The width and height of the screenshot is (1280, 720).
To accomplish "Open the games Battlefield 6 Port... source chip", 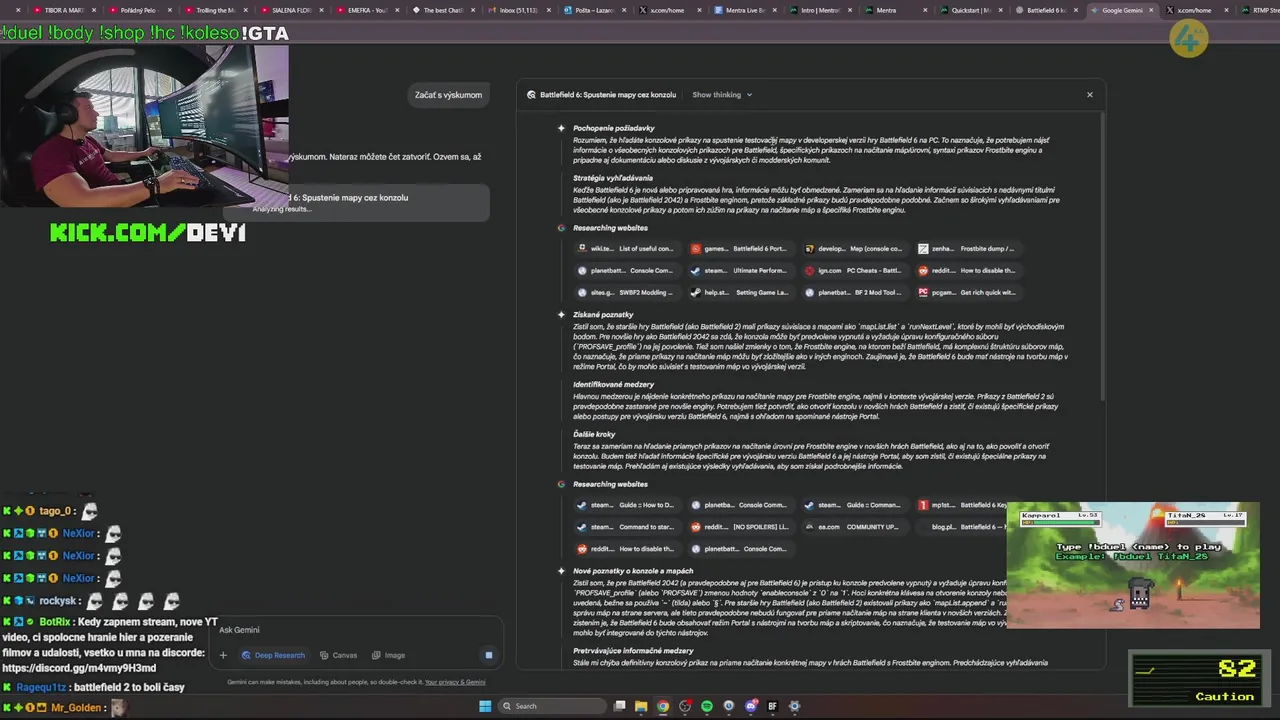I will 741,248.
